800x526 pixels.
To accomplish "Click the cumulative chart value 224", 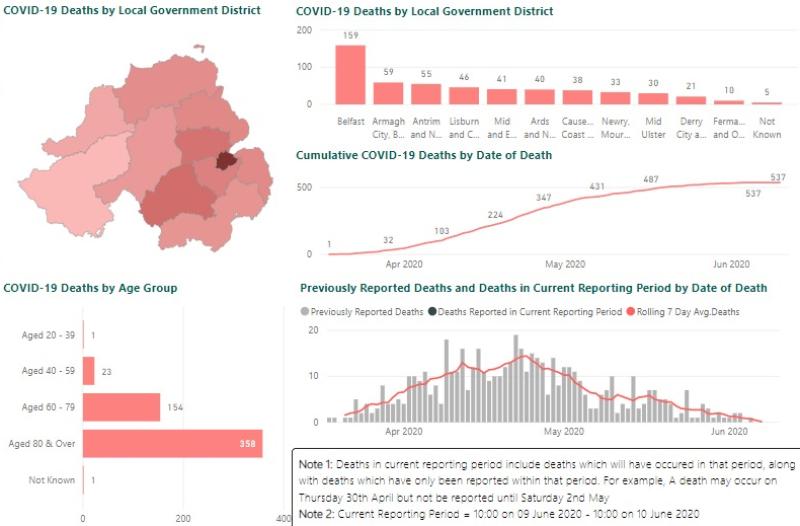I will [x=495, y=215].
